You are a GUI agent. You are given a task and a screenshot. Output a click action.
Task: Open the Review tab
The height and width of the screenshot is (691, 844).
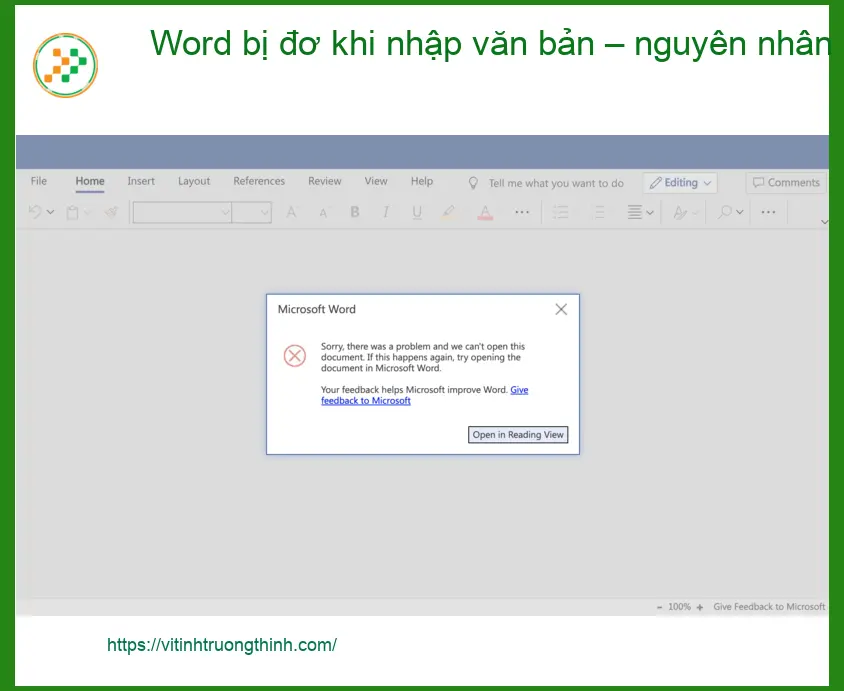point(325,181)
